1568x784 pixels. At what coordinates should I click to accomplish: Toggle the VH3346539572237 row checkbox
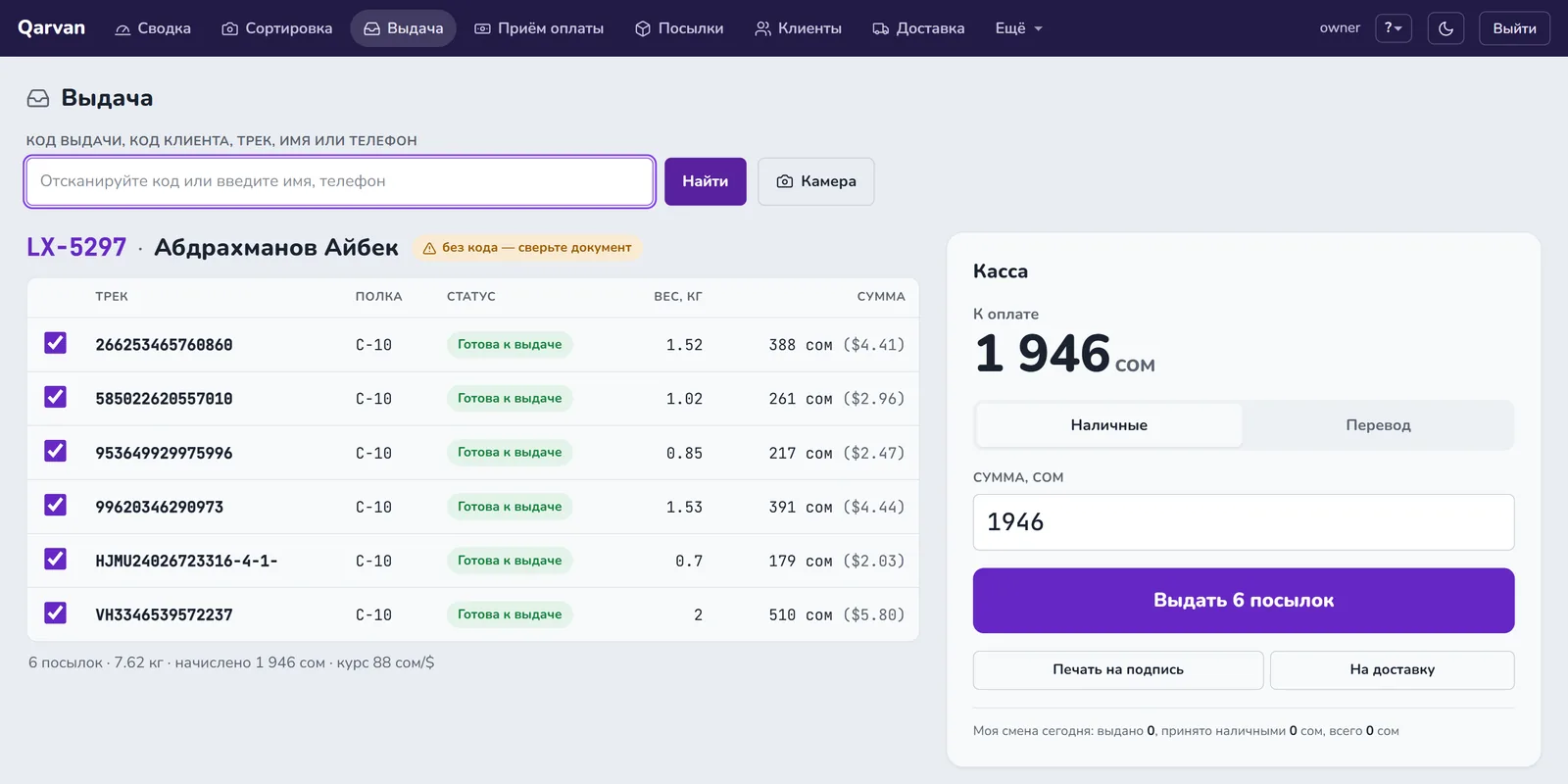(56, 612)
